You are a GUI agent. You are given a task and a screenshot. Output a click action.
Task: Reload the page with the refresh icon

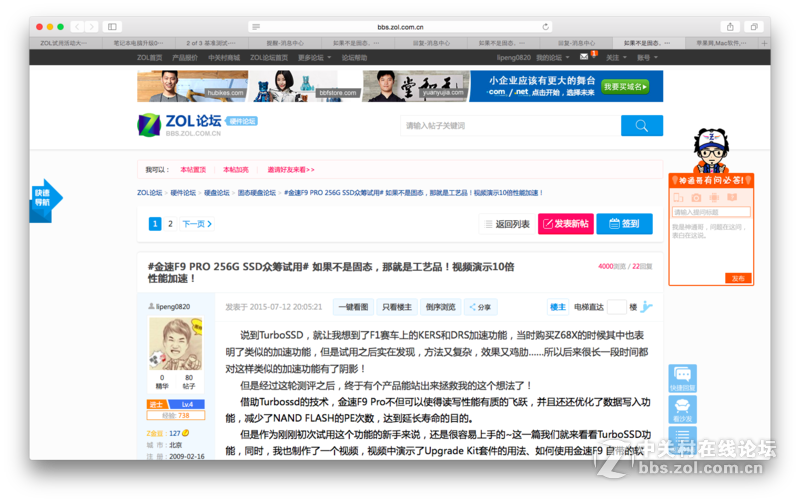(545, 27)
